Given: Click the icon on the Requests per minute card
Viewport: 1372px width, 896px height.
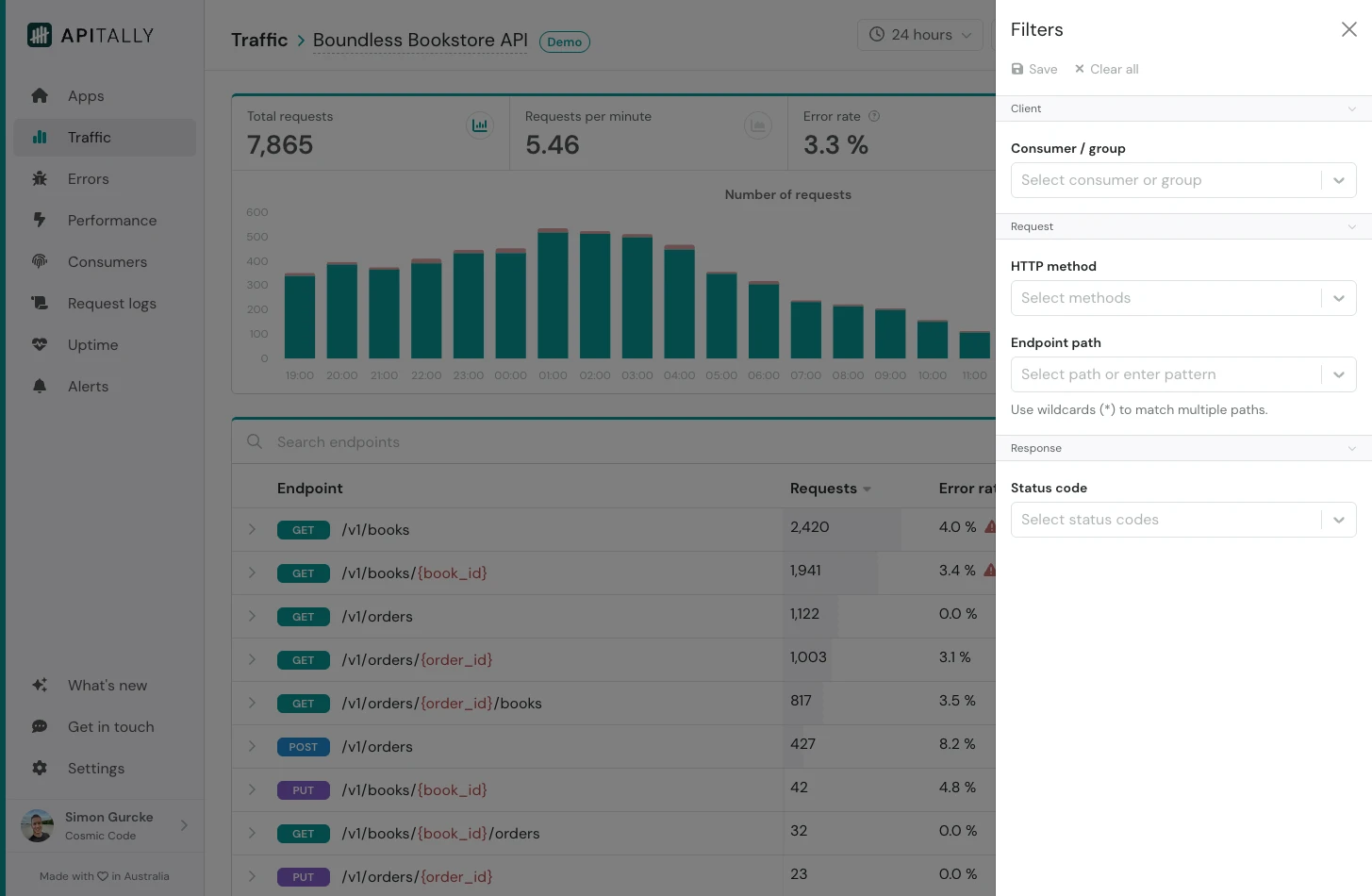Looking at the screenshot, I should (x=758, y=124).
